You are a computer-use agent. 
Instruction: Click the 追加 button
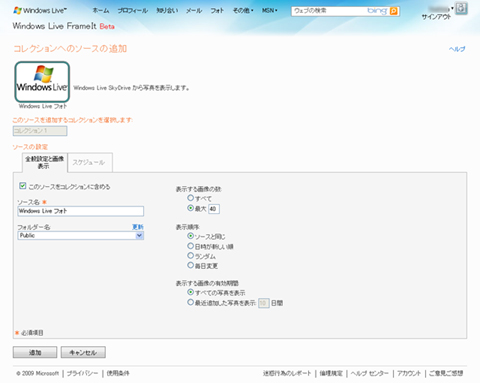coord(35,352)
